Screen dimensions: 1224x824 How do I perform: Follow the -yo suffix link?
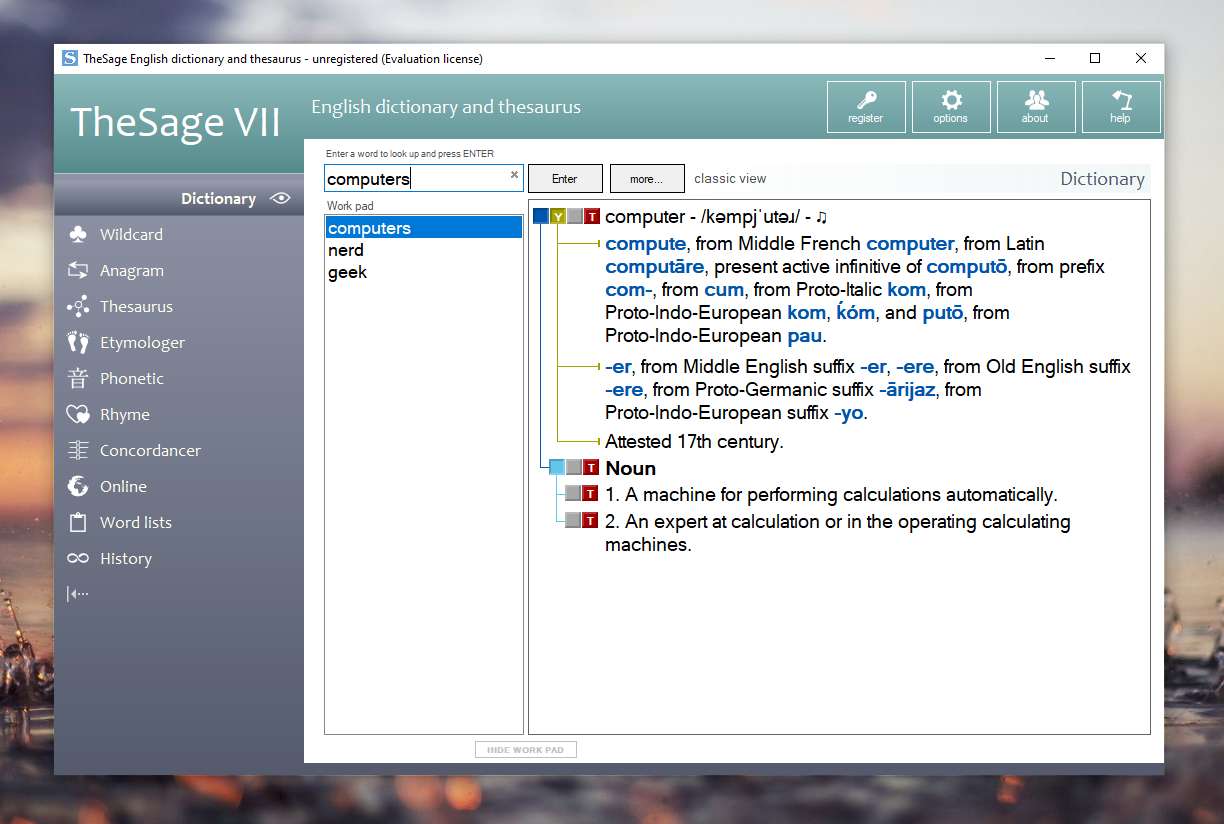point(848,412)
